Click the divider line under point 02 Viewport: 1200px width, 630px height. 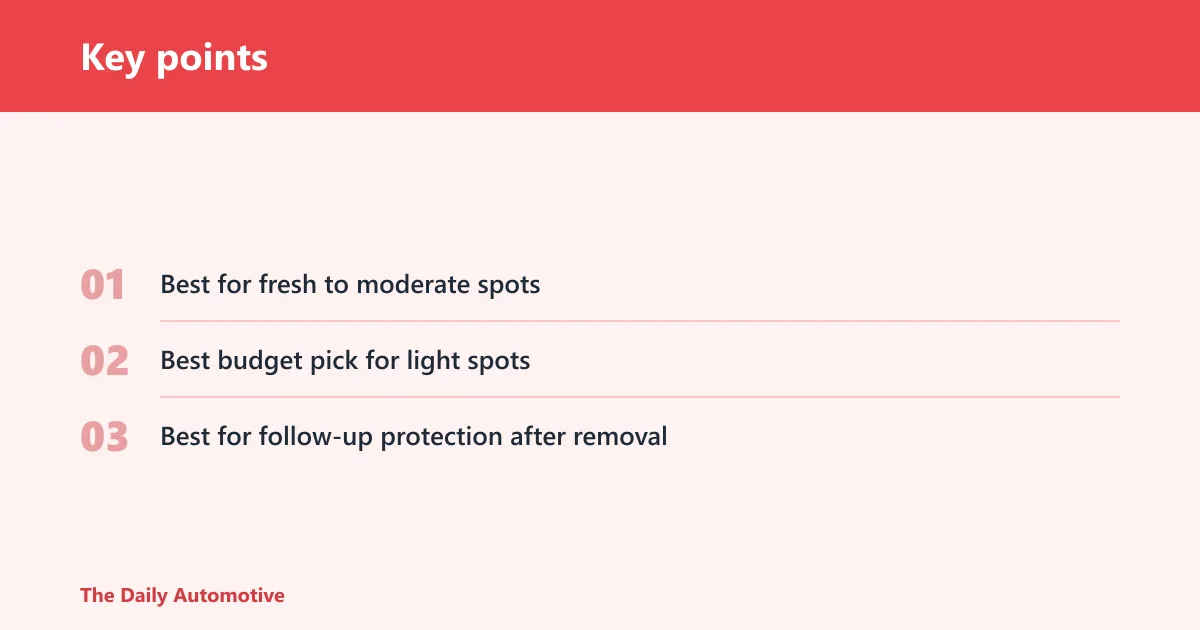(640, 397)
